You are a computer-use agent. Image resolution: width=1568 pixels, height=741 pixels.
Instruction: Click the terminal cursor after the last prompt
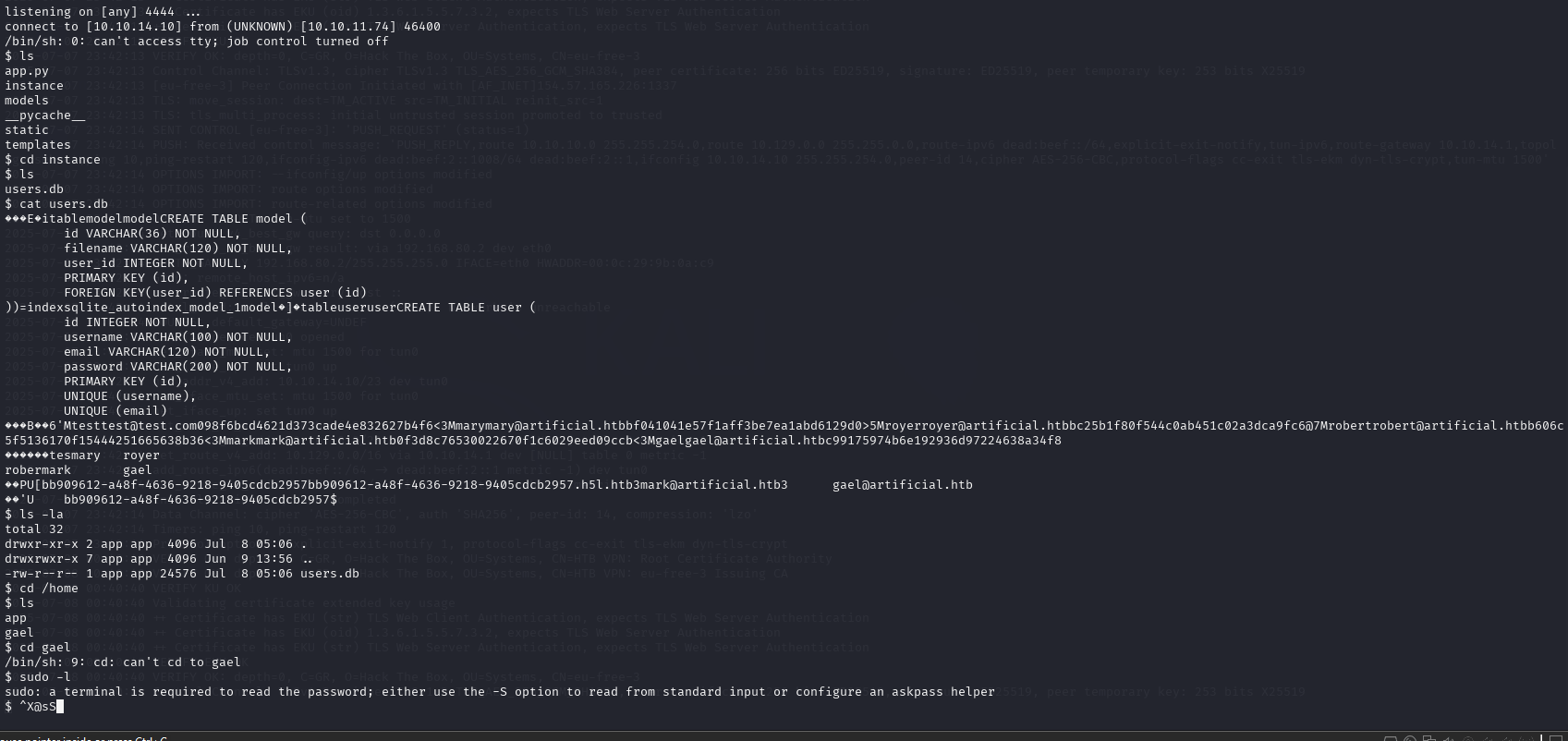pos(60,707)
